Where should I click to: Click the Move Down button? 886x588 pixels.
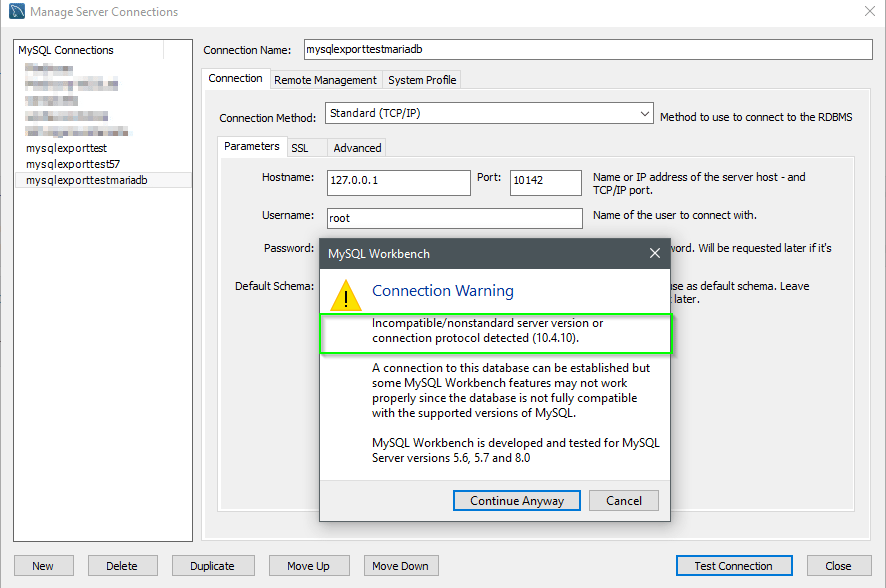pos(401,566)
